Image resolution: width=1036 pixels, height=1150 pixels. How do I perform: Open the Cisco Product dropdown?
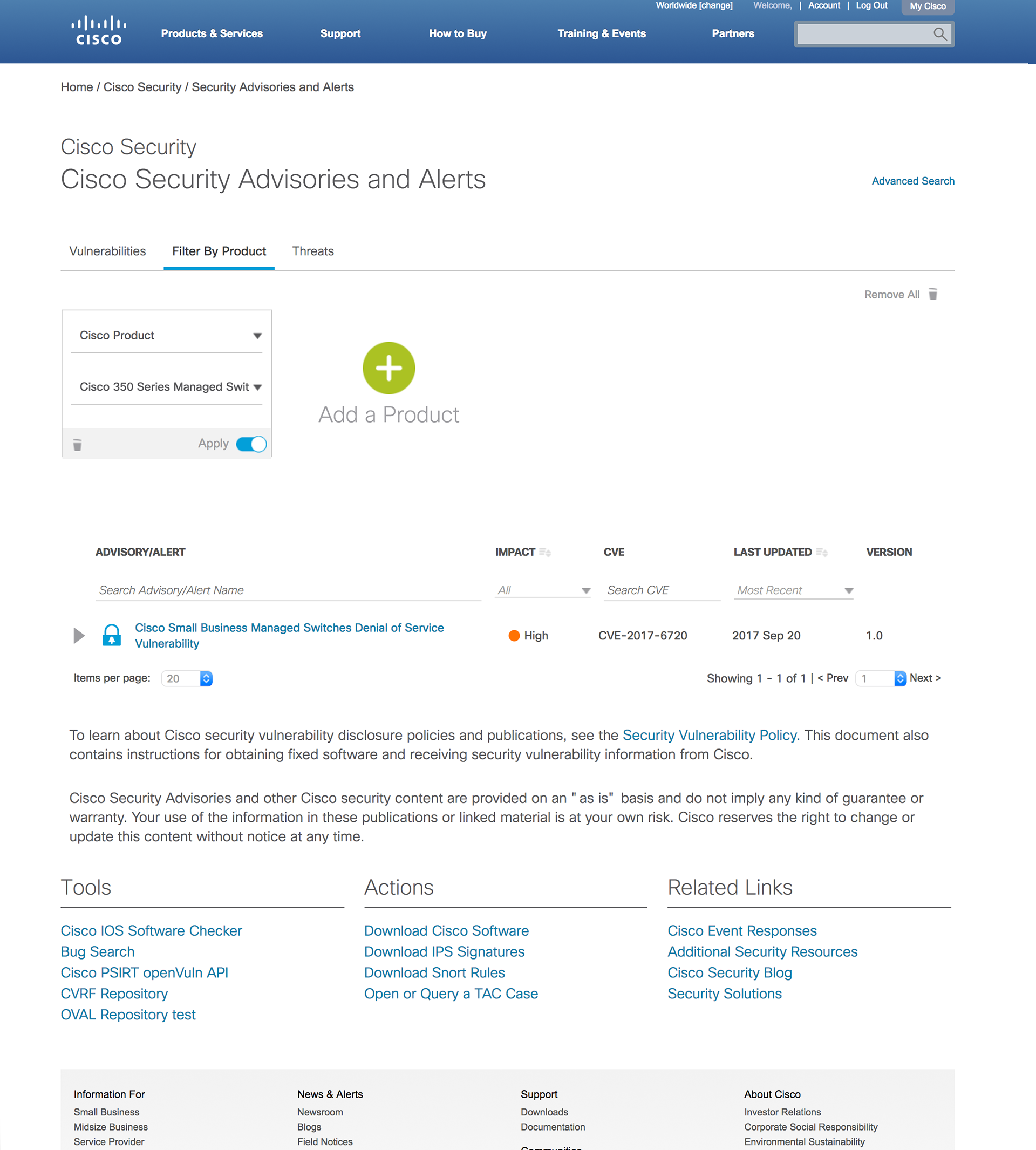pyautogui.click(x=167, y=335)
